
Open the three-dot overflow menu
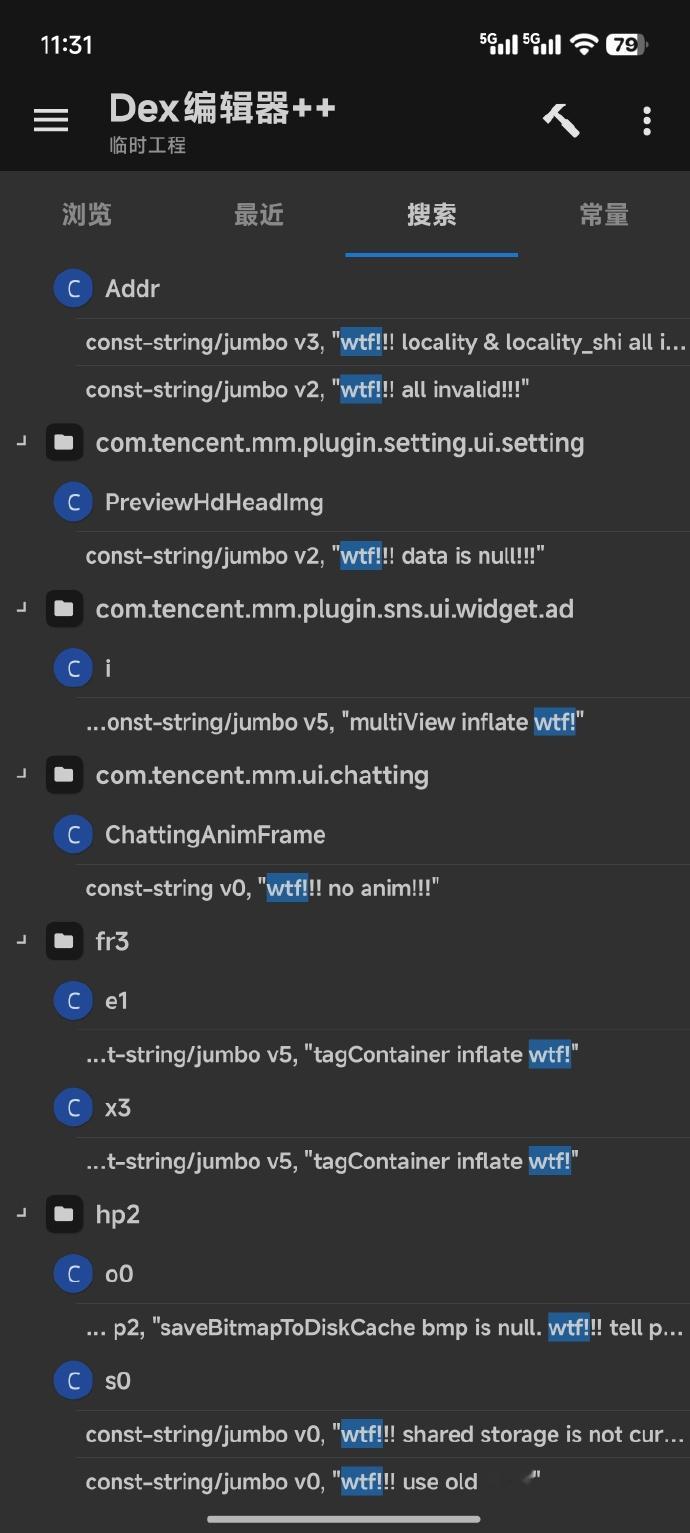click(647, 121)
